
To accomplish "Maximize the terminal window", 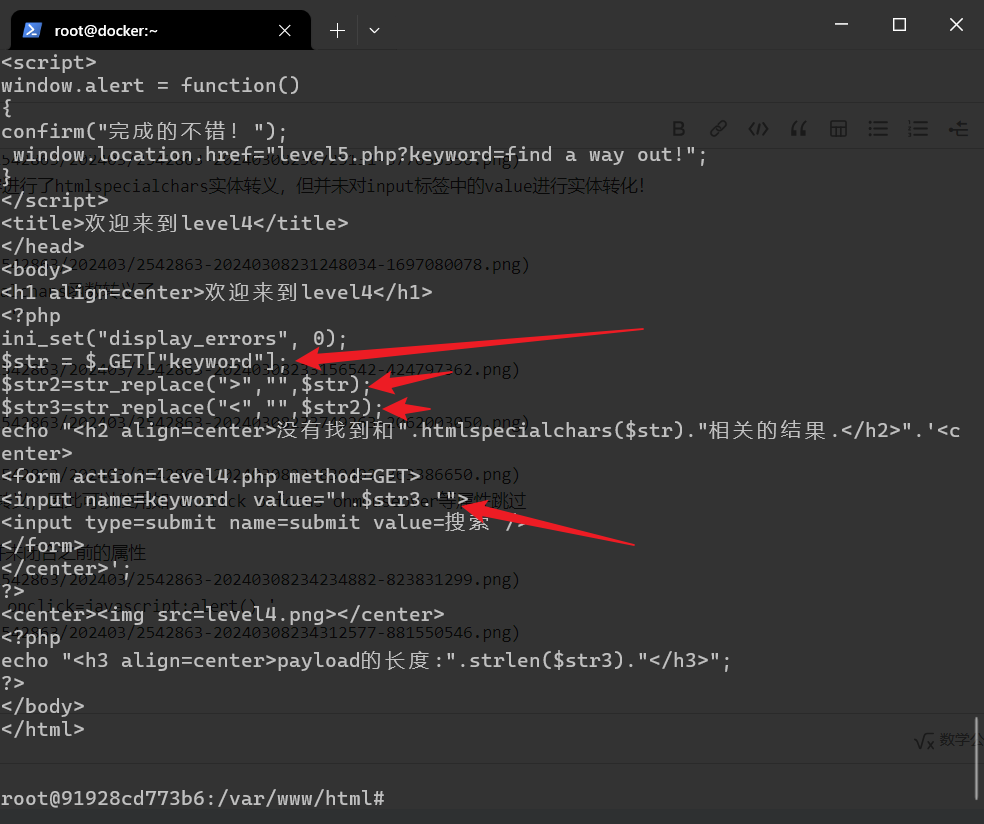I will point(899,24).
